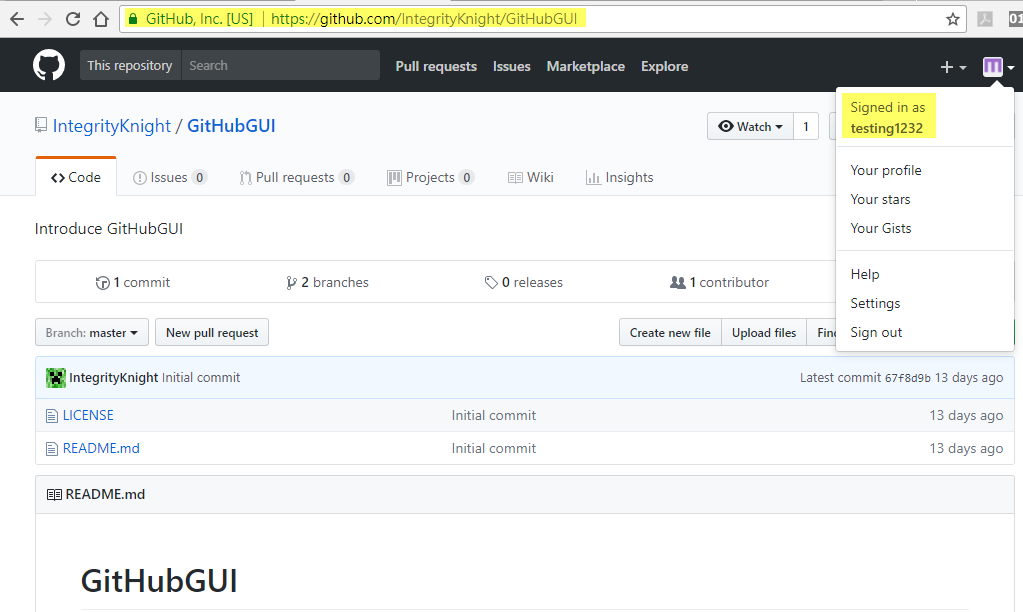Click the browser forward arrow
The image size is (1023, 612).
[x=45, y=19]
